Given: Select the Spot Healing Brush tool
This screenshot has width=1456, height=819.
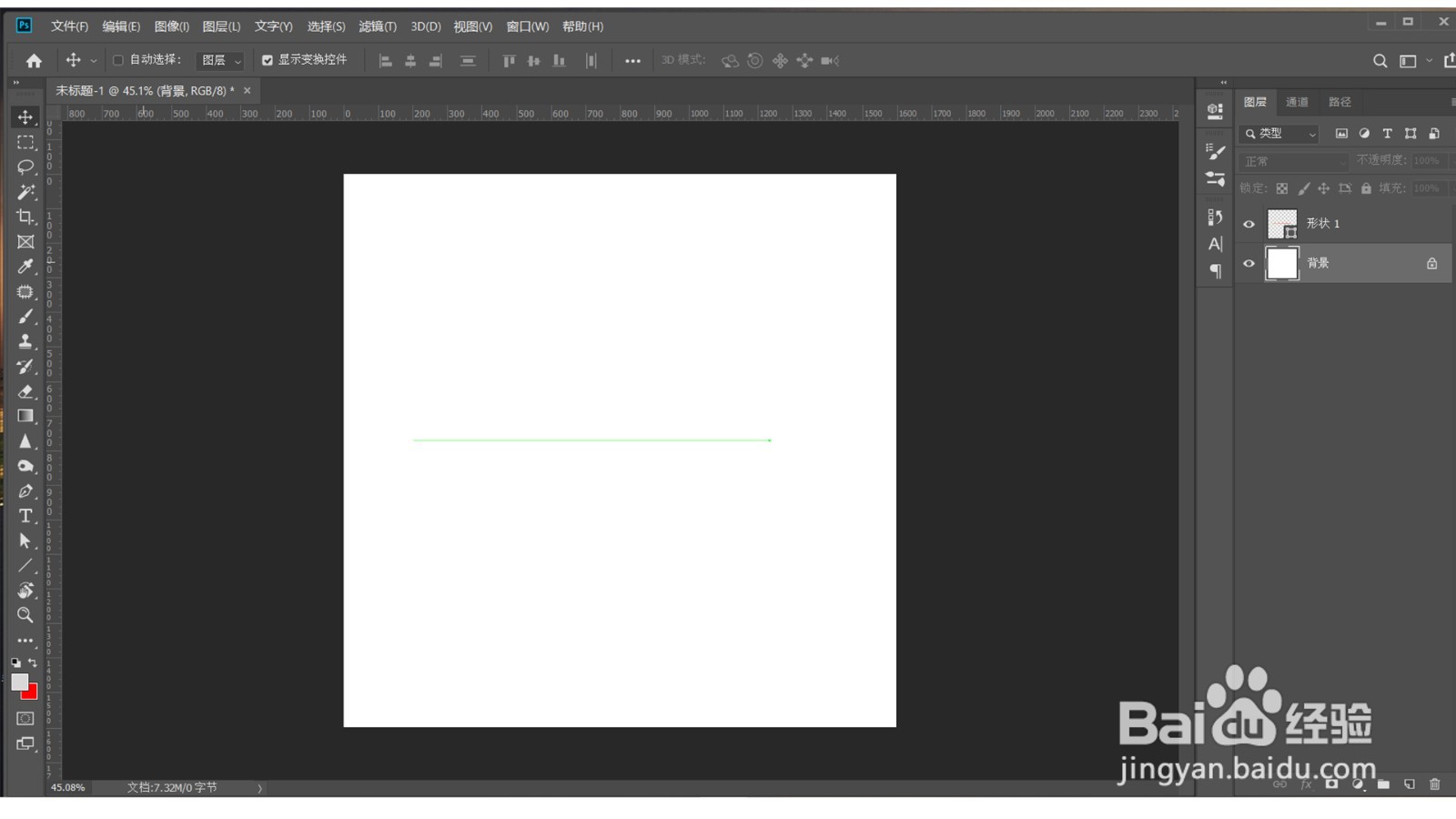Looking at the screenshot, I should (25, 291).
